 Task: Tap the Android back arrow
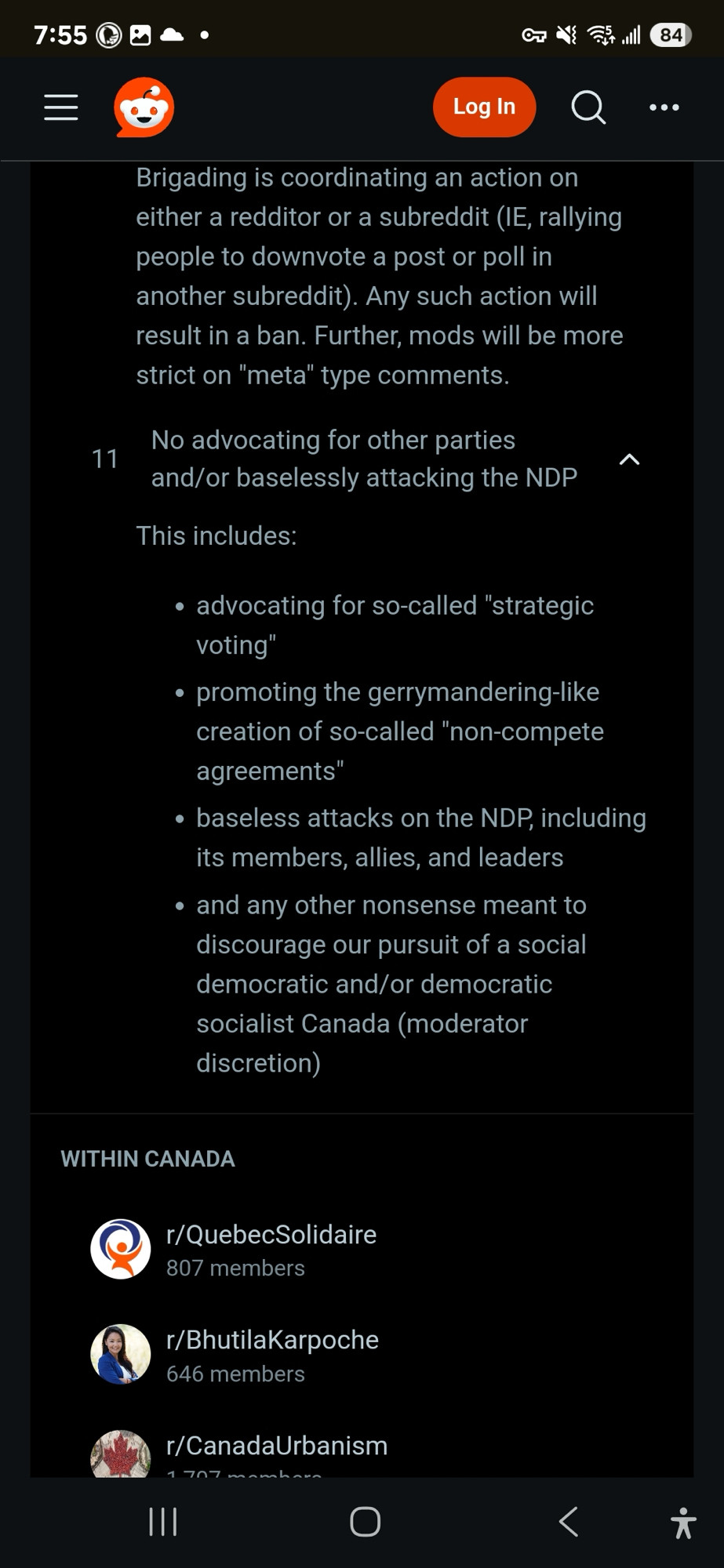569,1522
